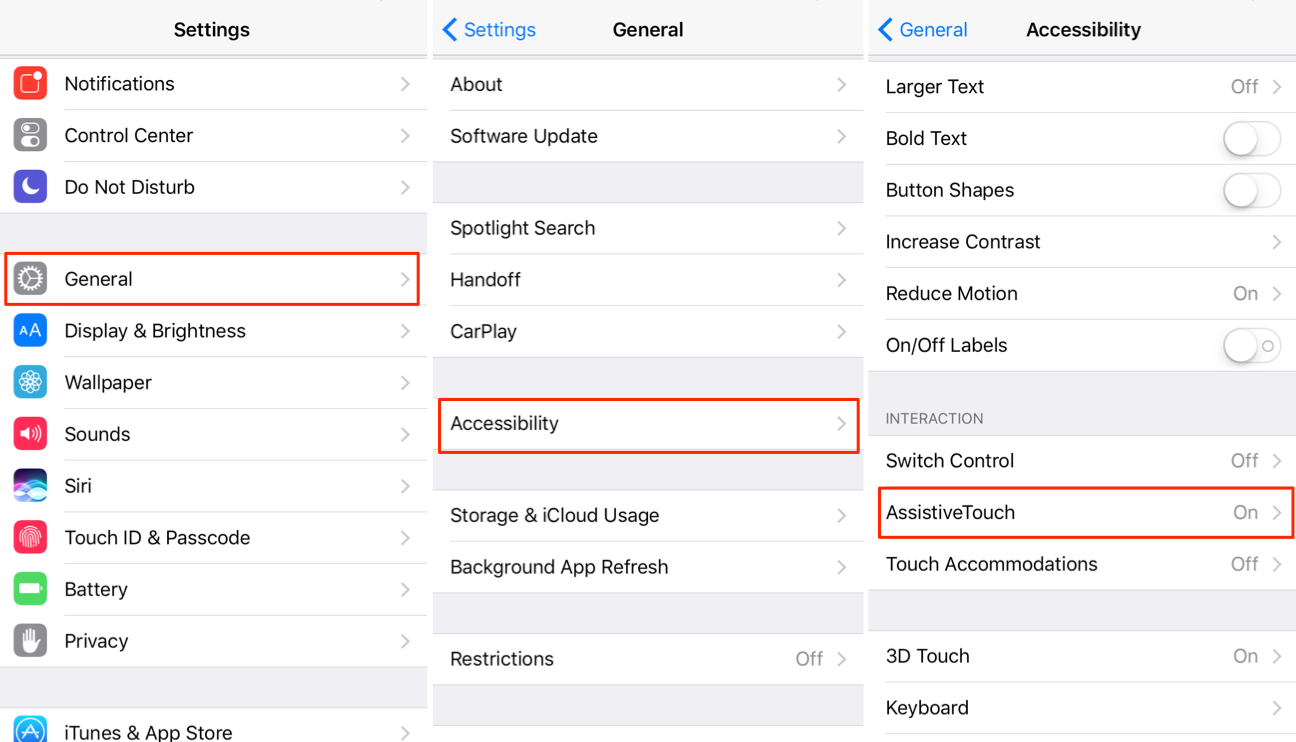This screenshot has width=1296, height=742.
Task: Go back using the General button
Action: point(923,30)
